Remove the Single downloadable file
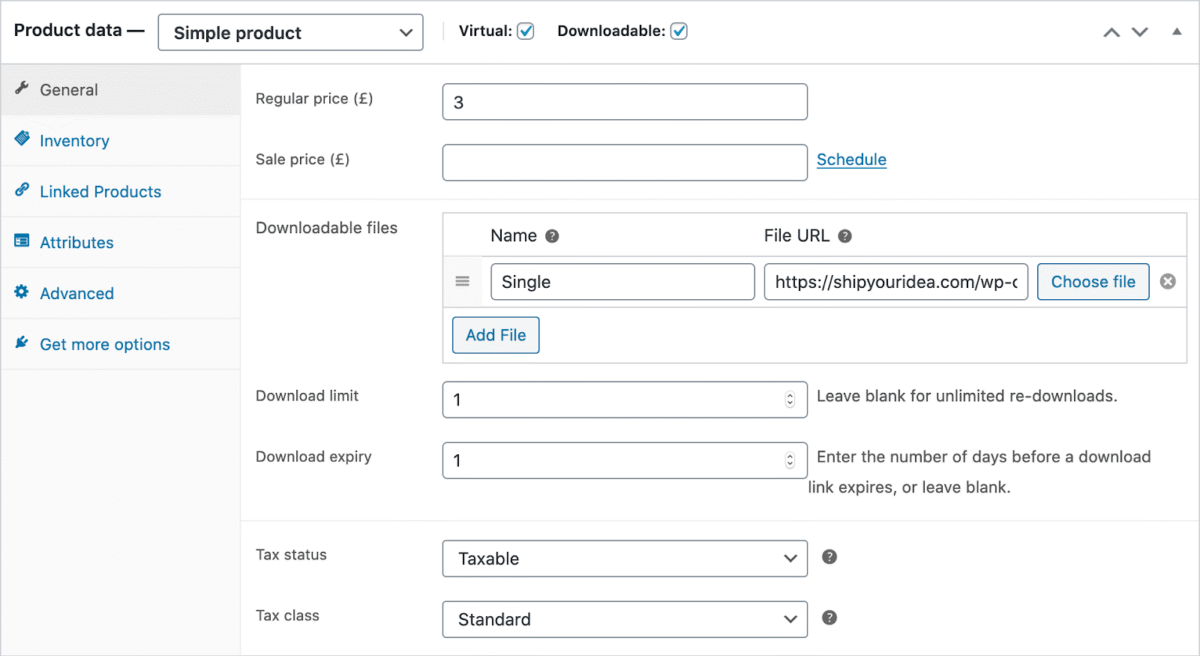1200x656 pixels. (1167, 281)
